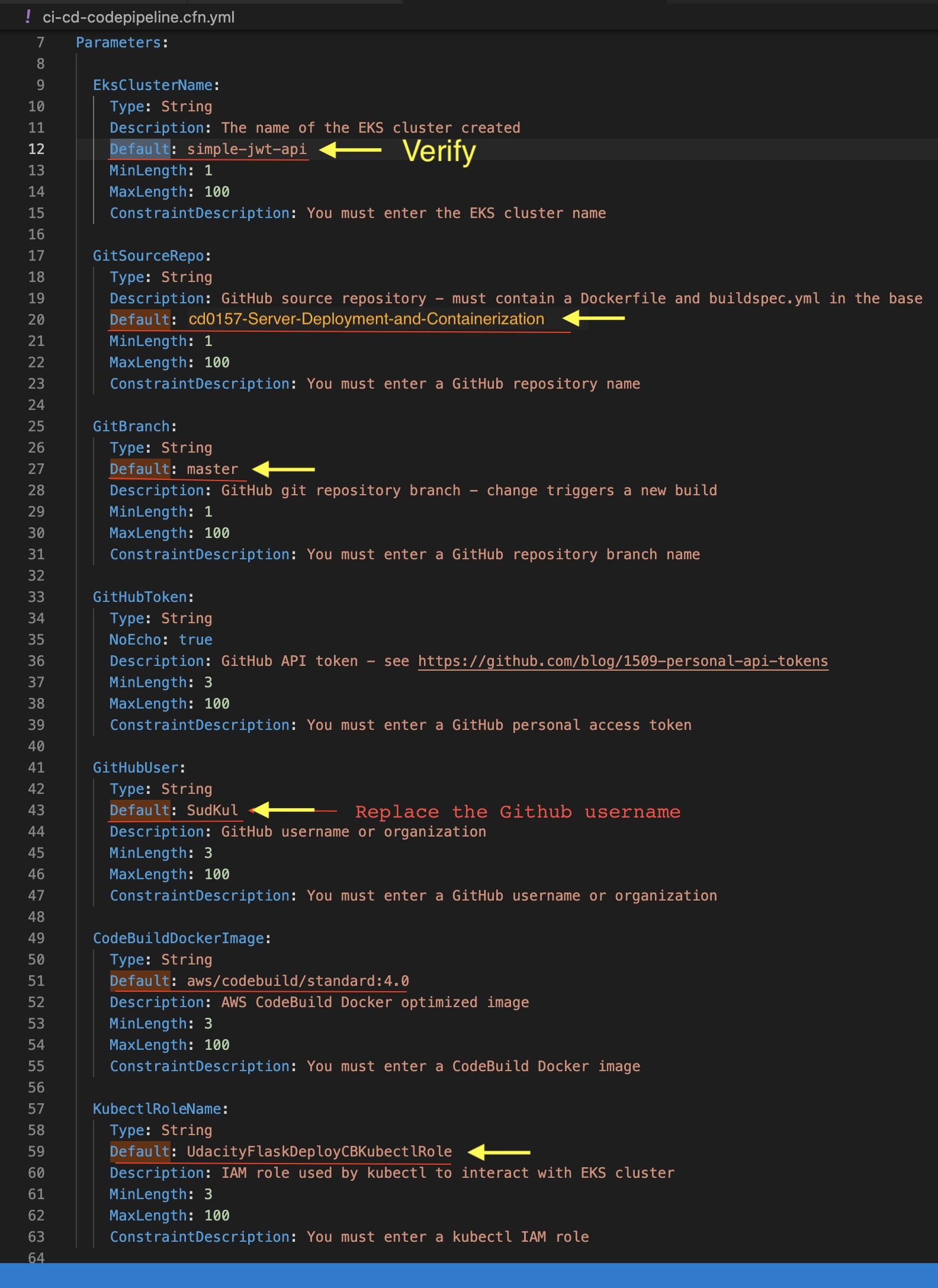Image resolution: width=938 pixels, height=1288 pixels.
Task: Select the GitHubToken key
Action: [x=140, y=597]
